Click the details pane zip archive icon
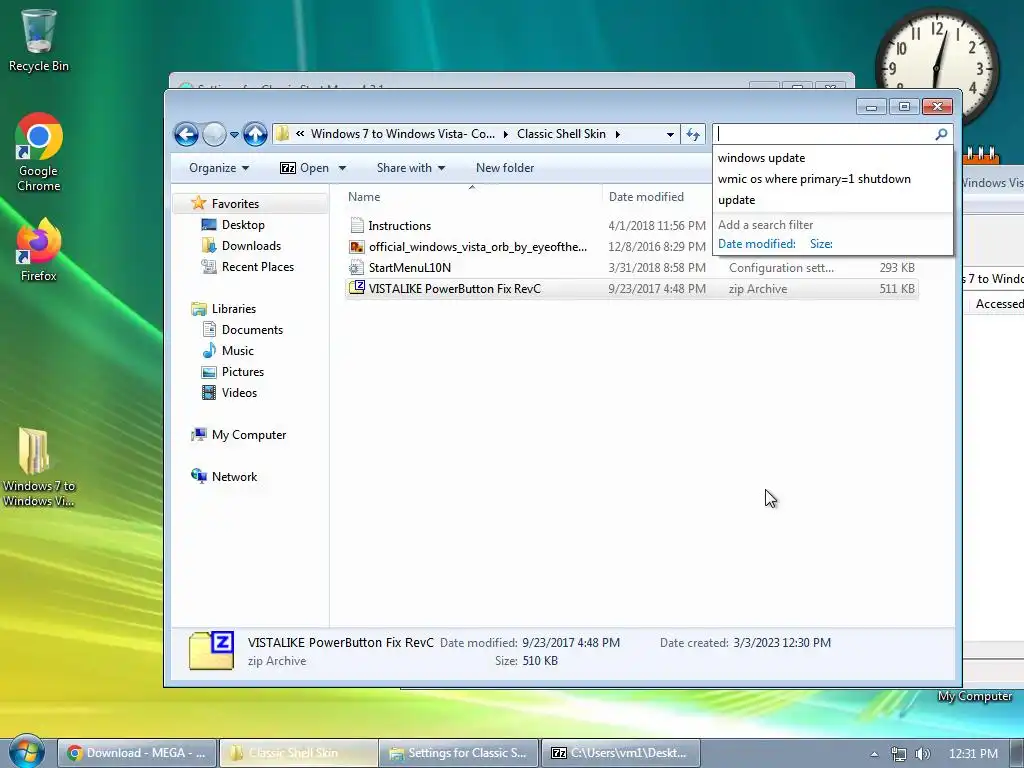Viewport: 1024px width, 768px height. pyautogui.click(x=212, y=650)
